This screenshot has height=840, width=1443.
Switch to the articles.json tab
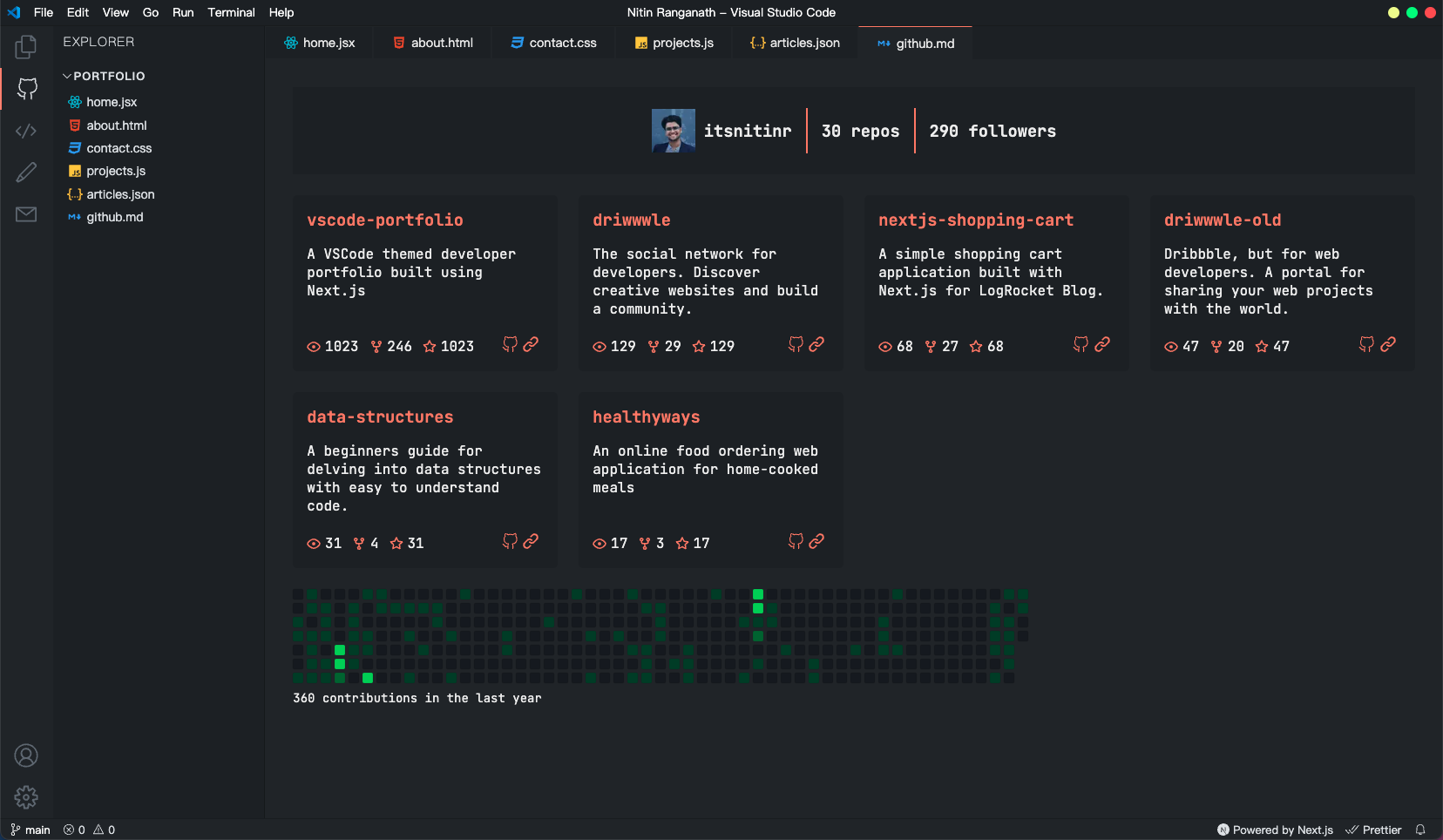[x=795, y=43]
